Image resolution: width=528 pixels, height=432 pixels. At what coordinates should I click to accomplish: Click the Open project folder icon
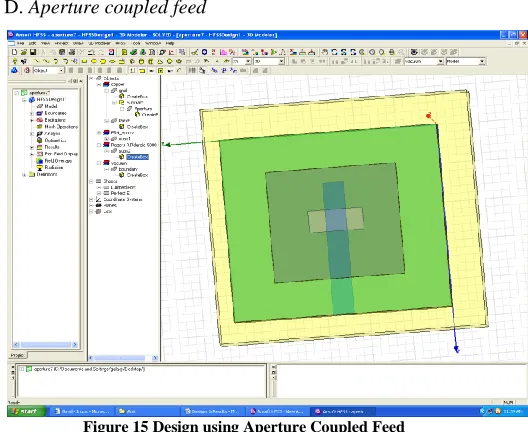tap(24, 52)
